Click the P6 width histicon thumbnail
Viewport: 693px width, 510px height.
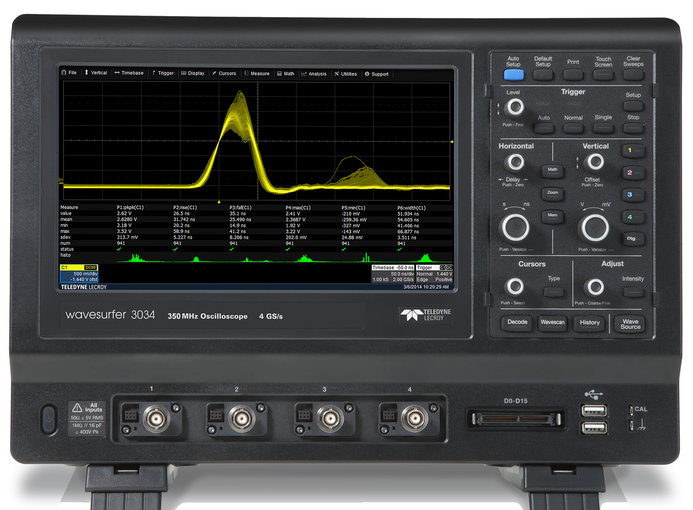click(424, 258)
